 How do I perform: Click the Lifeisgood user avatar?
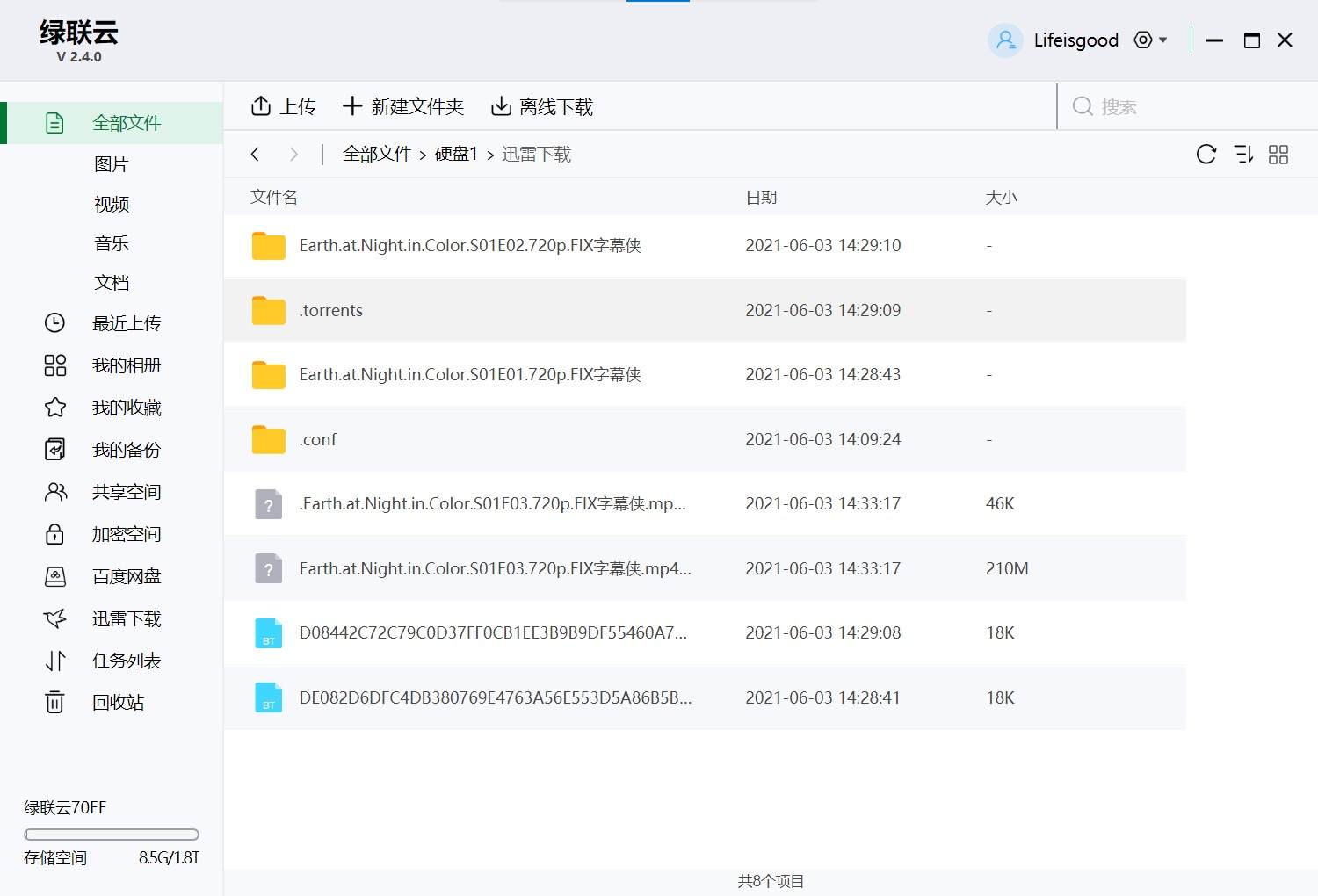[1005, 40]
